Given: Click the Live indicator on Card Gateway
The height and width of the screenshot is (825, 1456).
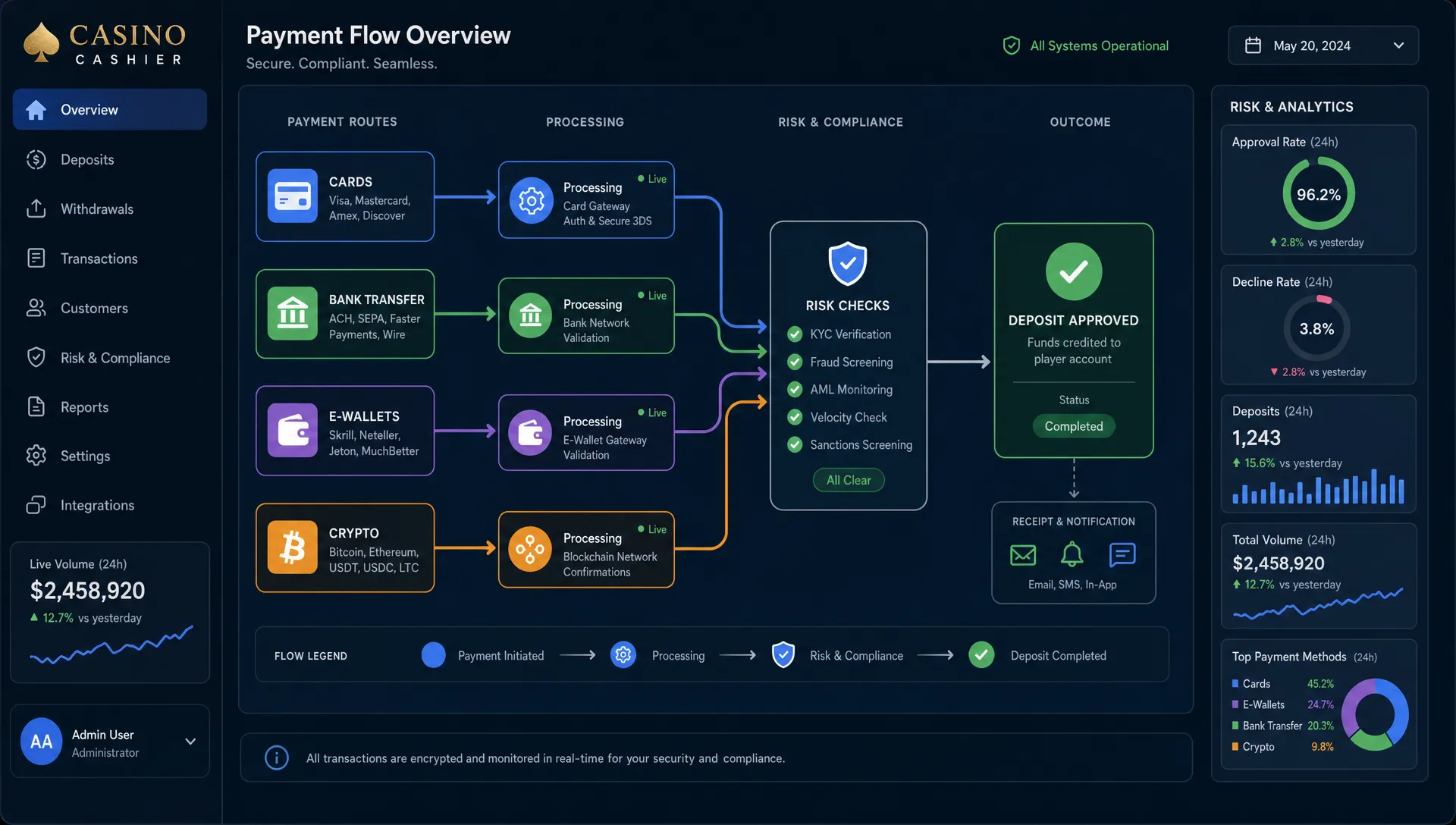Looking at the screenshot, I should pos(652,179).
